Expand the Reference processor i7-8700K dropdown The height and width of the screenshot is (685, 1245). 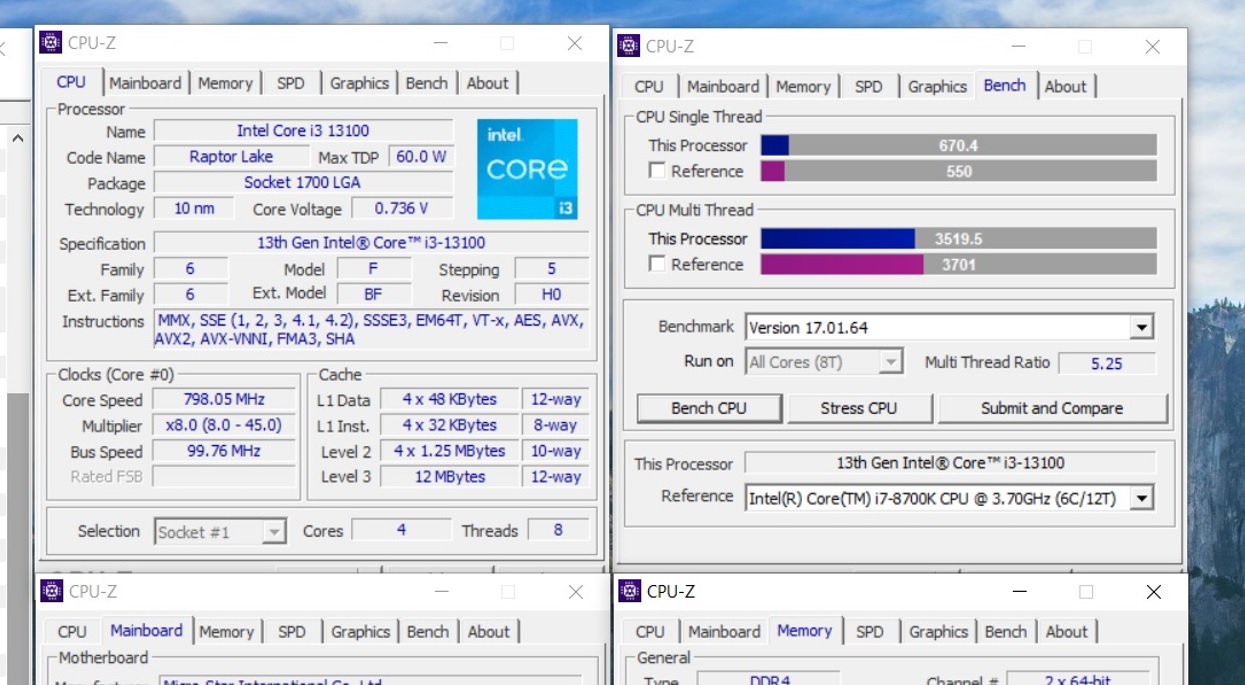click(1141, 498)
